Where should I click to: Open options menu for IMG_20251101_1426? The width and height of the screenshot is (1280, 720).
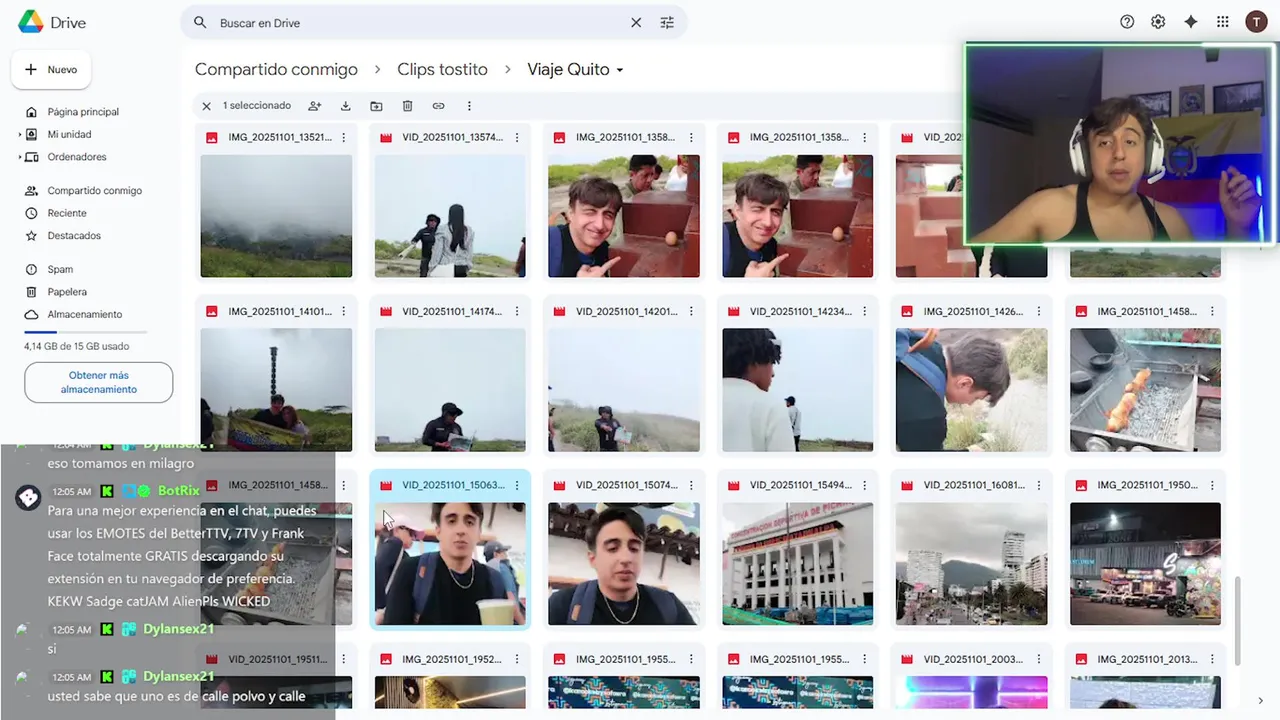point(1039,312)
